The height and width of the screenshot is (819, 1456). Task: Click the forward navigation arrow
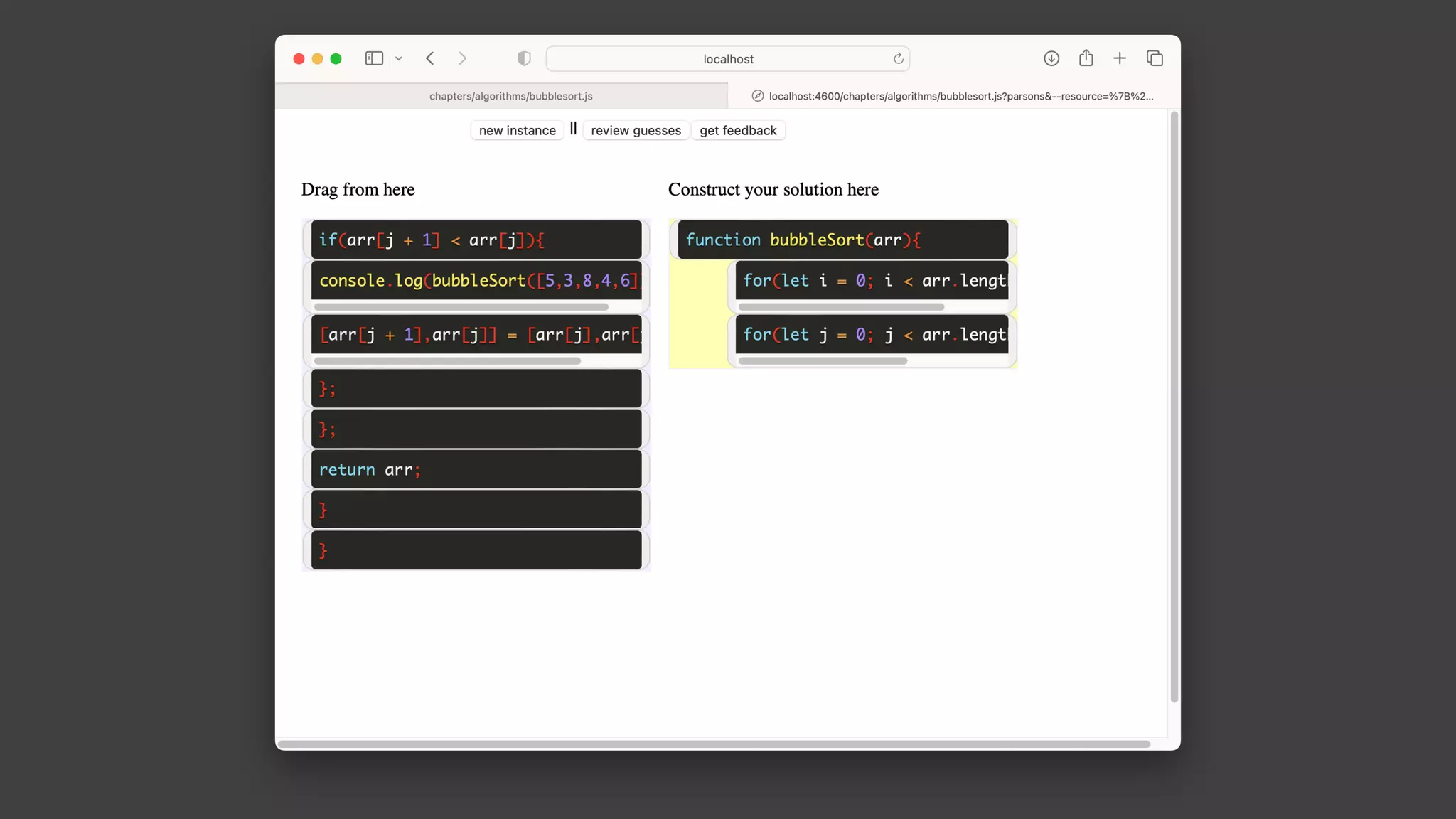(x=462, y=58)
